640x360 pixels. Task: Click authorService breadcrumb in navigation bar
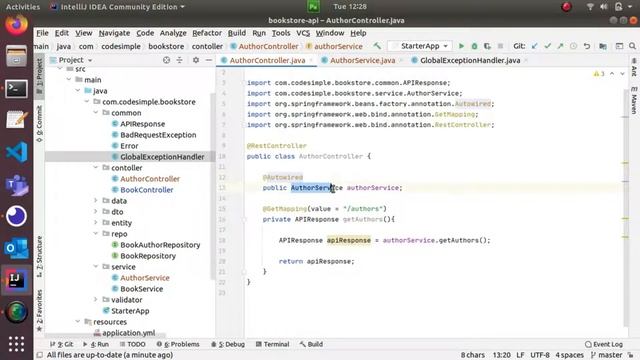coord(338,46)
